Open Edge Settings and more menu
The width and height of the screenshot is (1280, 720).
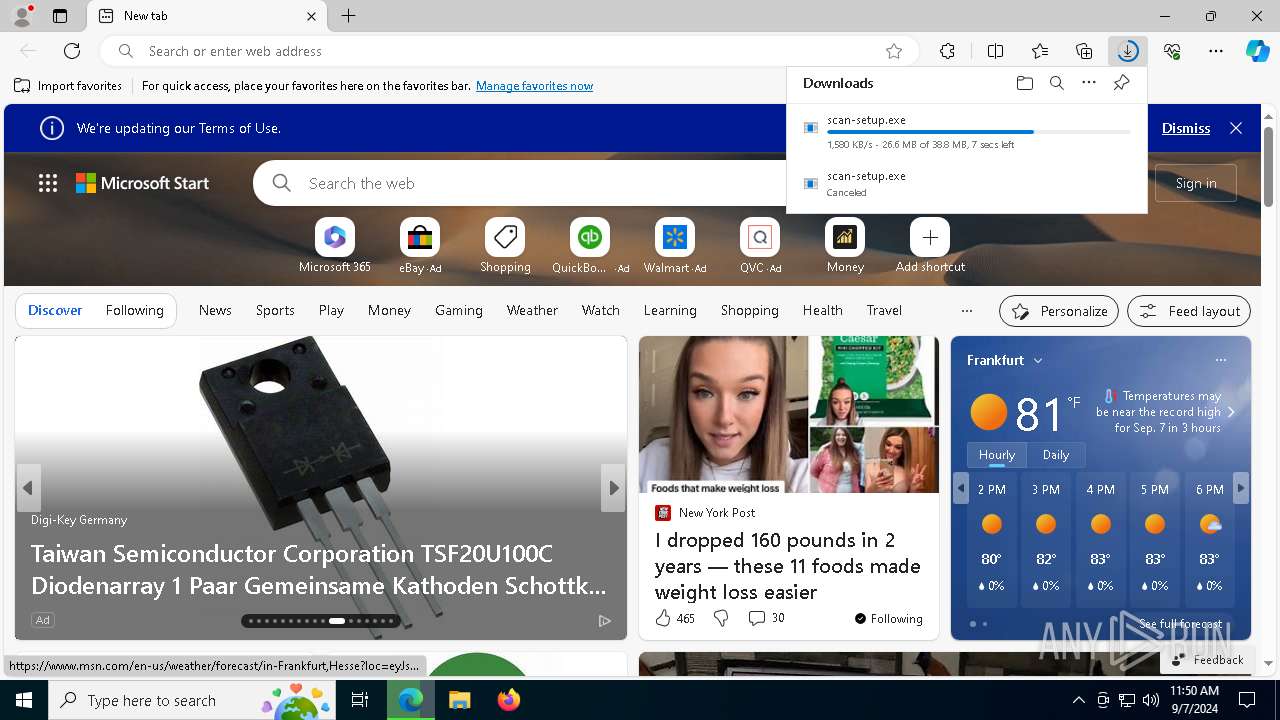click(1216, 51)
